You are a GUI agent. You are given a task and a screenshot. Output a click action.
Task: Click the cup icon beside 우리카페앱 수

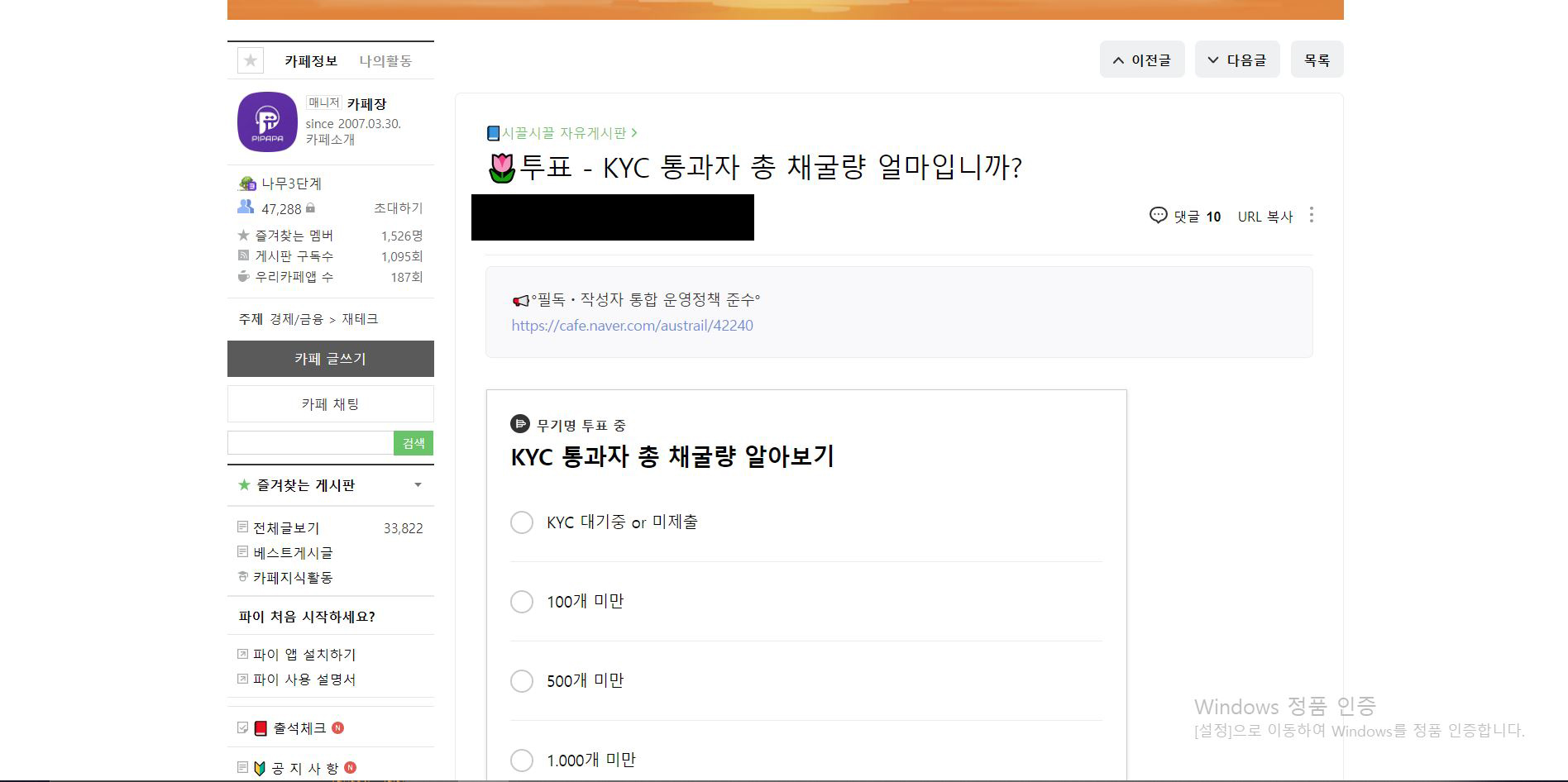tap(243, 276)
